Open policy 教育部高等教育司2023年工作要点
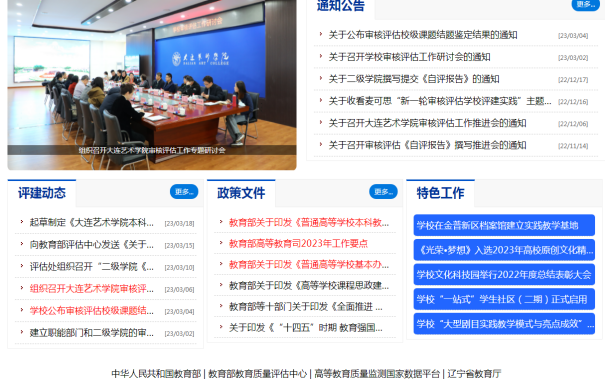Screen dimensions: 605x381 298,244
